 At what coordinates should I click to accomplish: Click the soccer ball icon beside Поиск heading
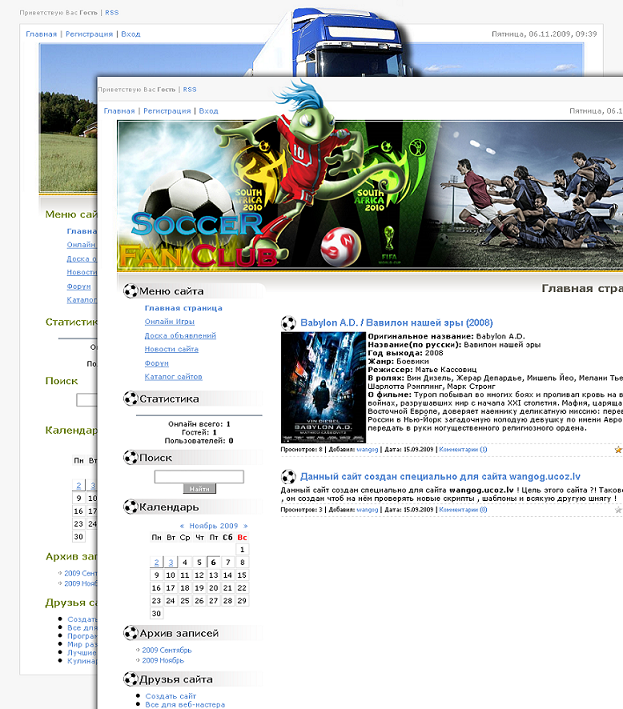point(131,457)
